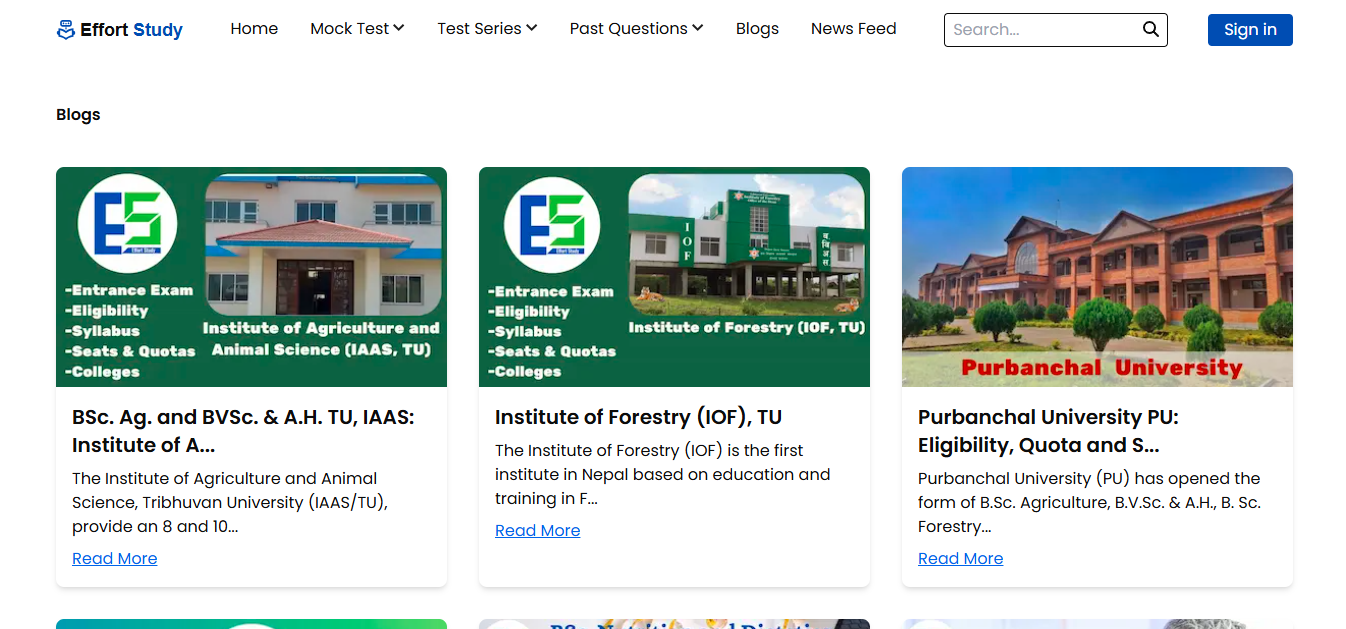1346x629 pixels.
Task: Expand the Mock Test dropdown
Action: pos(357,29)
